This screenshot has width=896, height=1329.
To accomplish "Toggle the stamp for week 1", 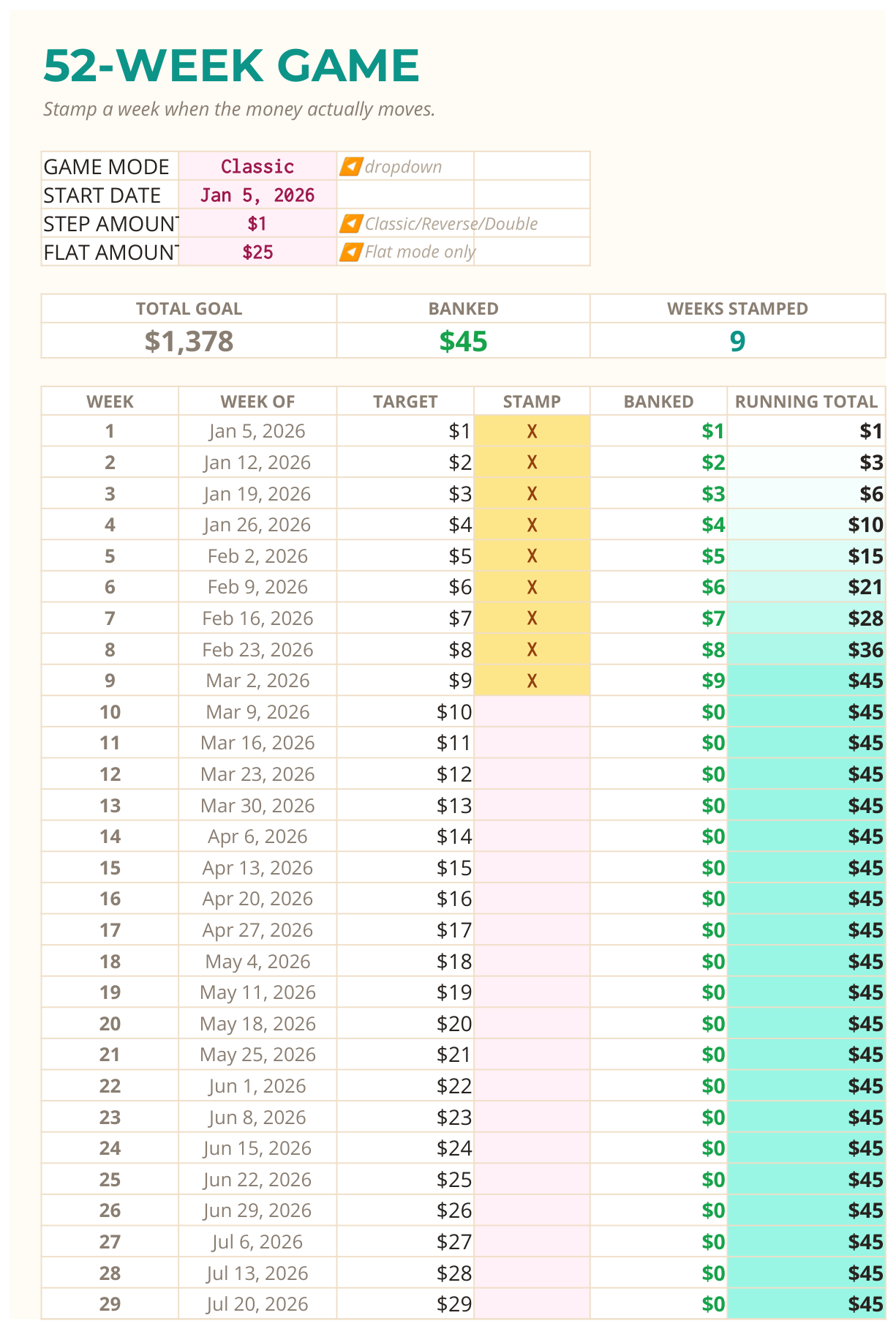I will click(532, 431).
